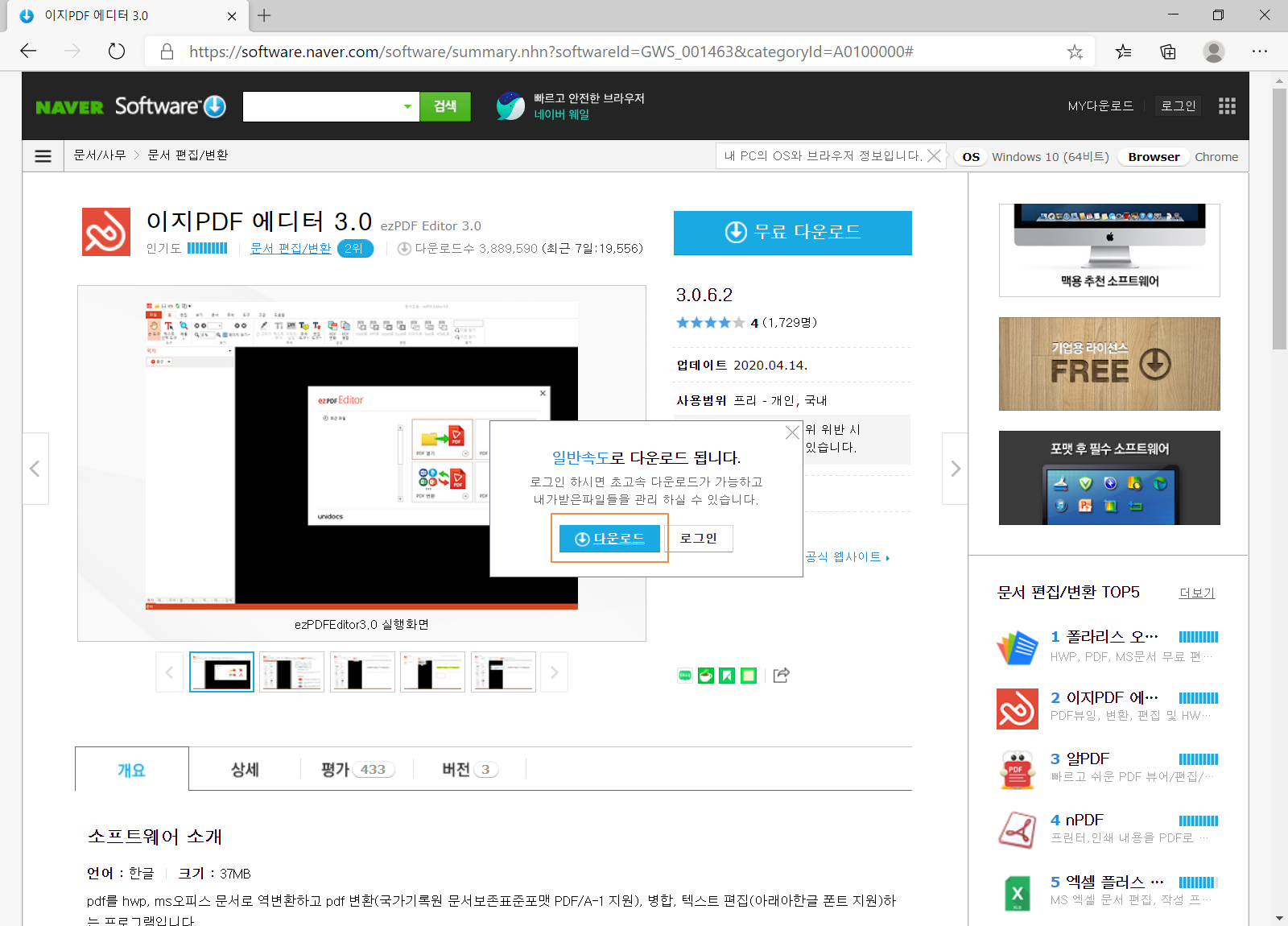1288x926 pixels.
Task: Click the NAVER Software logo
Action: point(130,106)
